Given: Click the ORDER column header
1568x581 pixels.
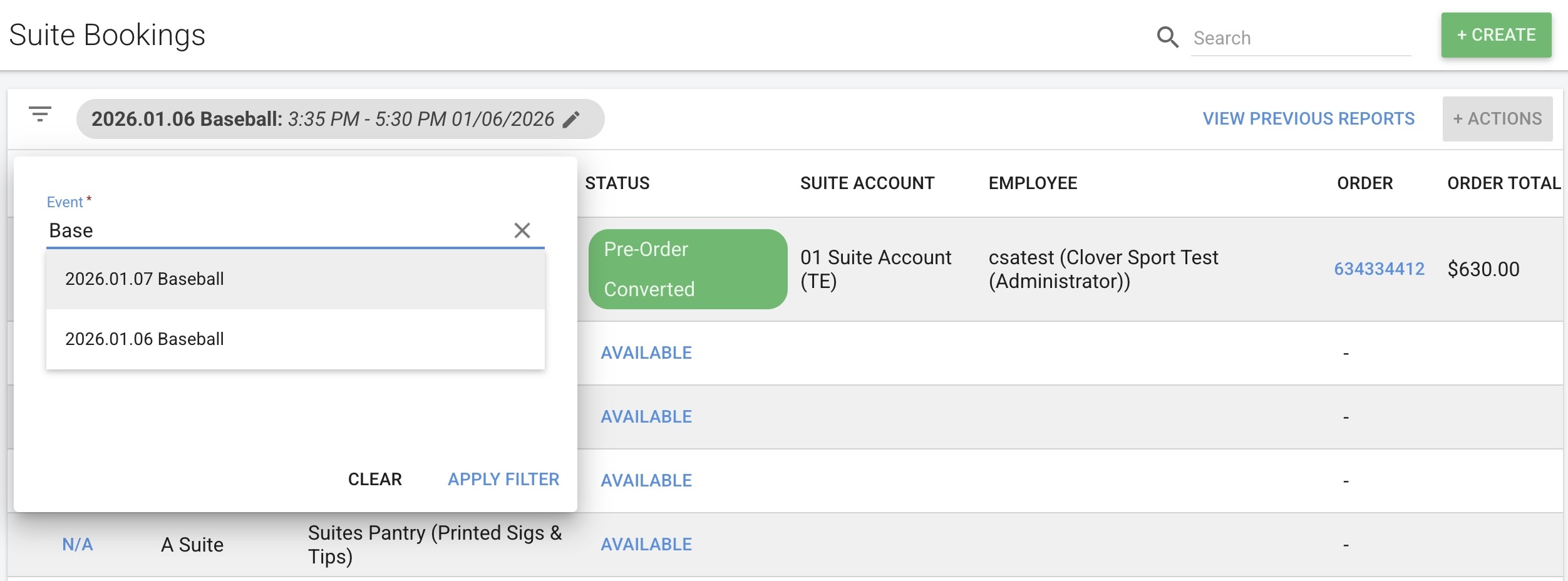Looking at the screenshot, I should point(1365,183).
